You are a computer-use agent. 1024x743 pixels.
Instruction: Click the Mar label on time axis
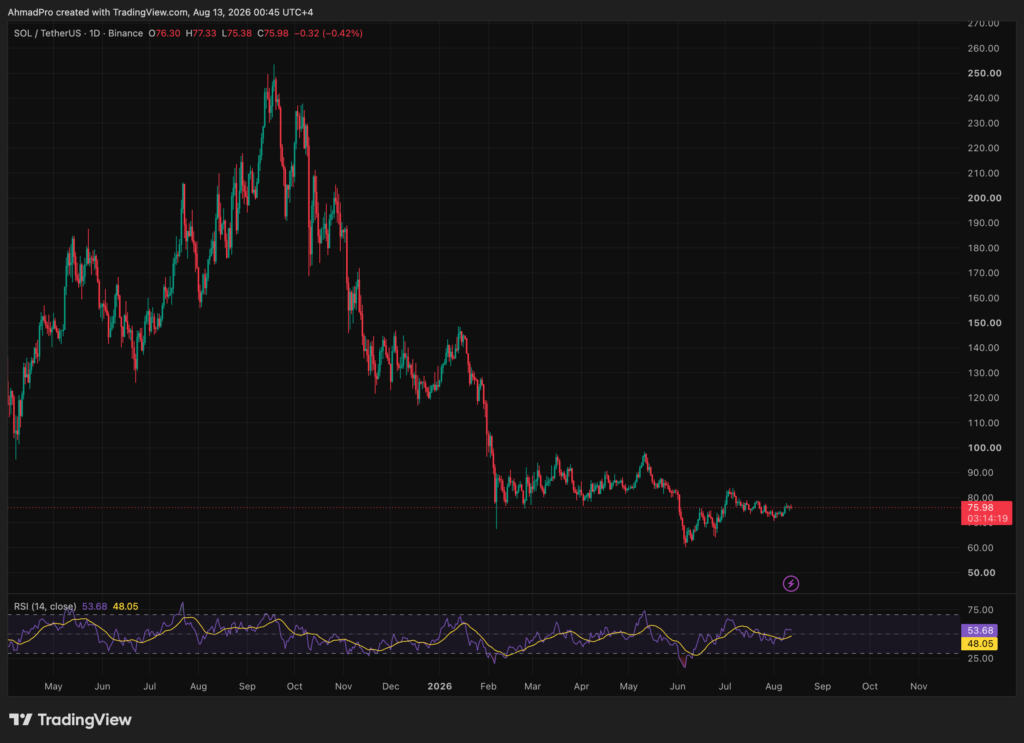(533, 686)
